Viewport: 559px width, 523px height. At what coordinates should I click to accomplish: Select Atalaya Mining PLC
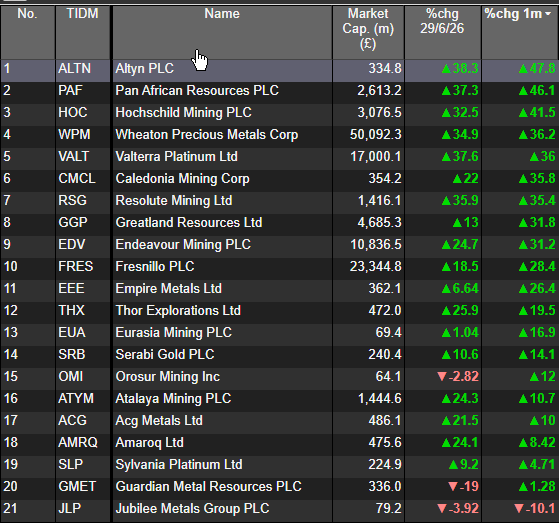[x=173, y=399]
